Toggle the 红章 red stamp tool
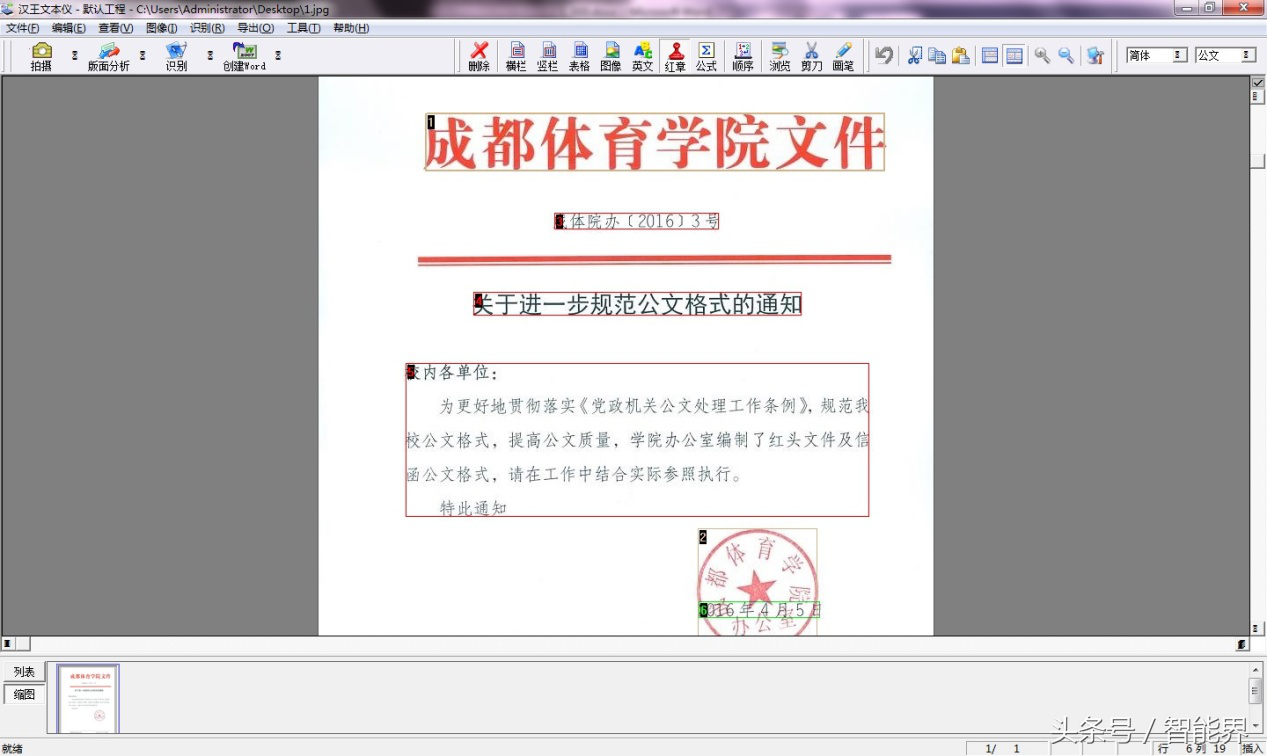 [675, 56]
